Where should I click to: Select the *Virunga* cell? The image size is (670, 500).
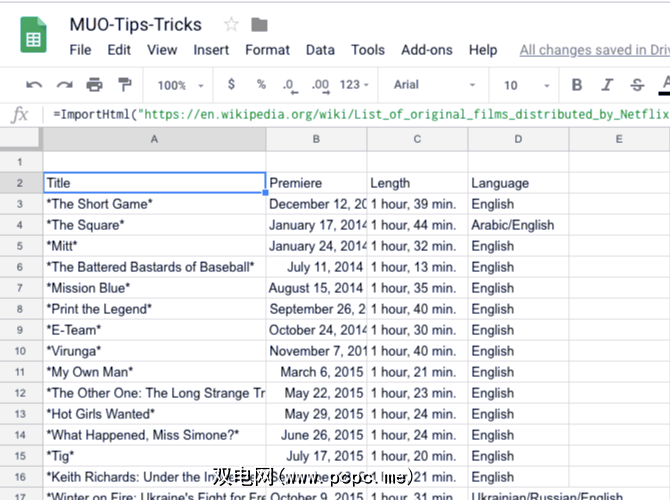tap(154, 351)
